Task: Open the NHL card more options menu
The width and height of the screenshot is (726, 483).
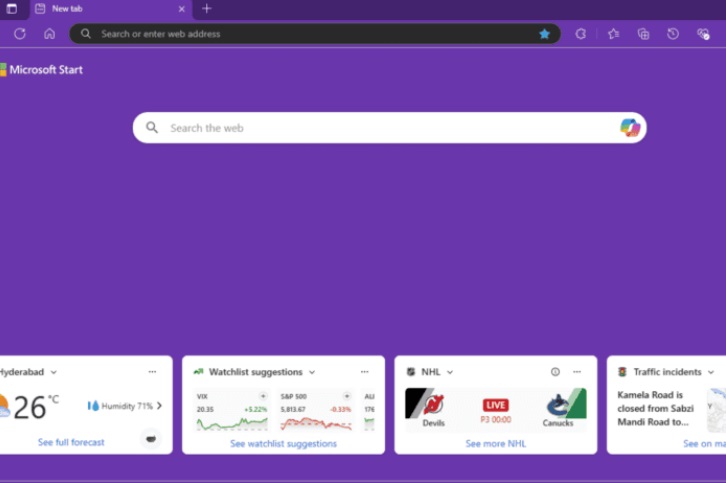Action: point(577,372)
